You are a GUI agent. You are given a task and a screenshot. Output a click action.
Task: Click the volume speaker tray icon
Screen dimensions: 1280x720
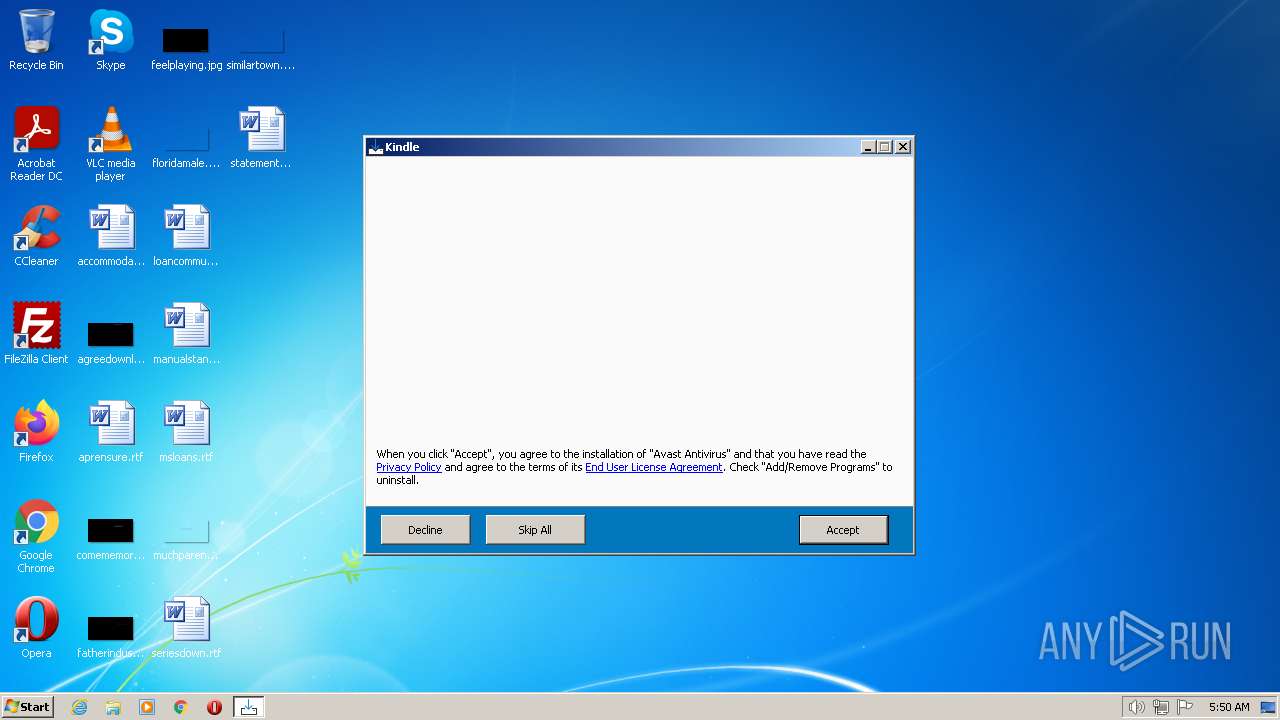pos(1136,707)
